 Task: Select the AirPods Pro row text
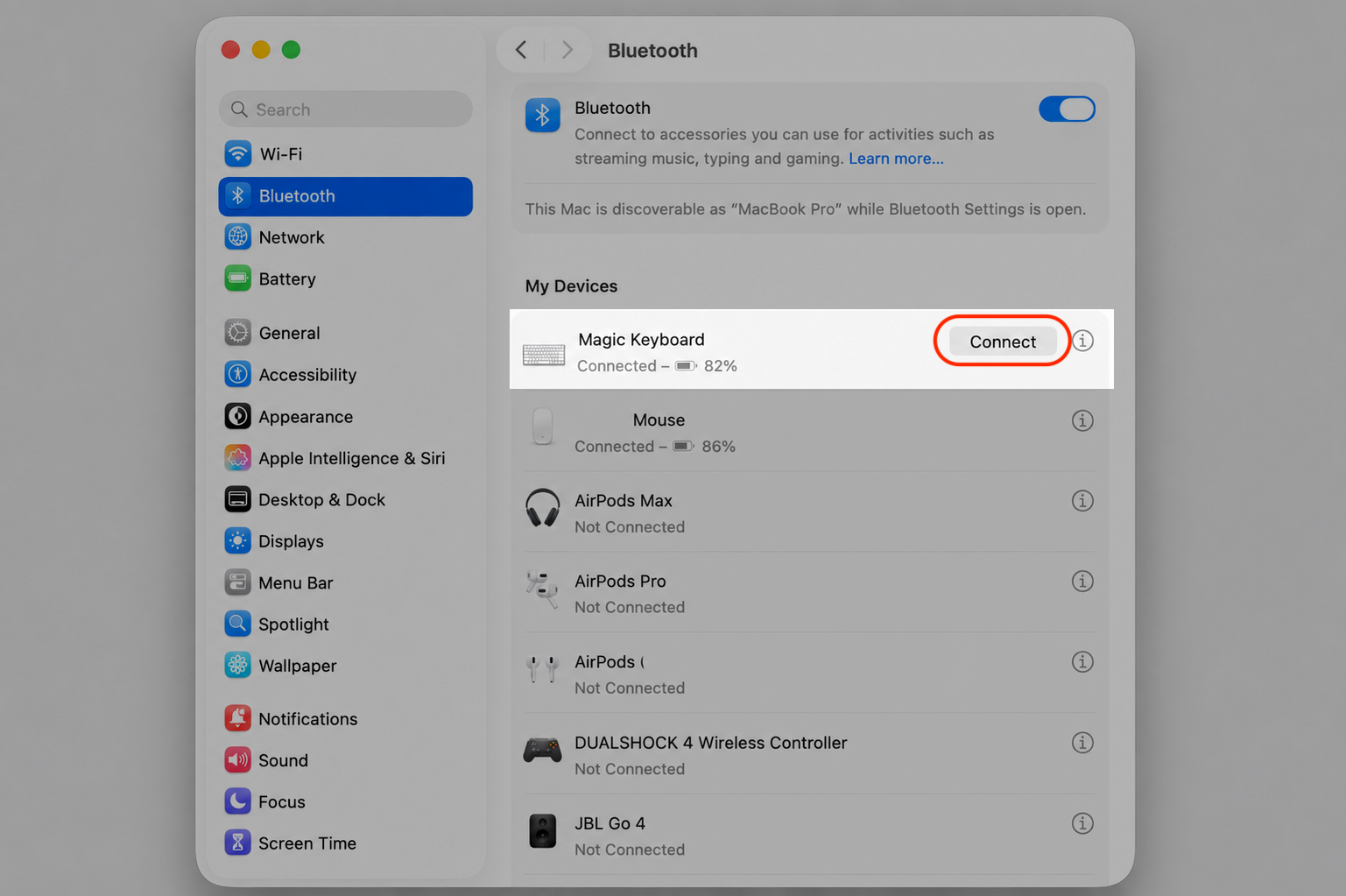click(620, 582)
